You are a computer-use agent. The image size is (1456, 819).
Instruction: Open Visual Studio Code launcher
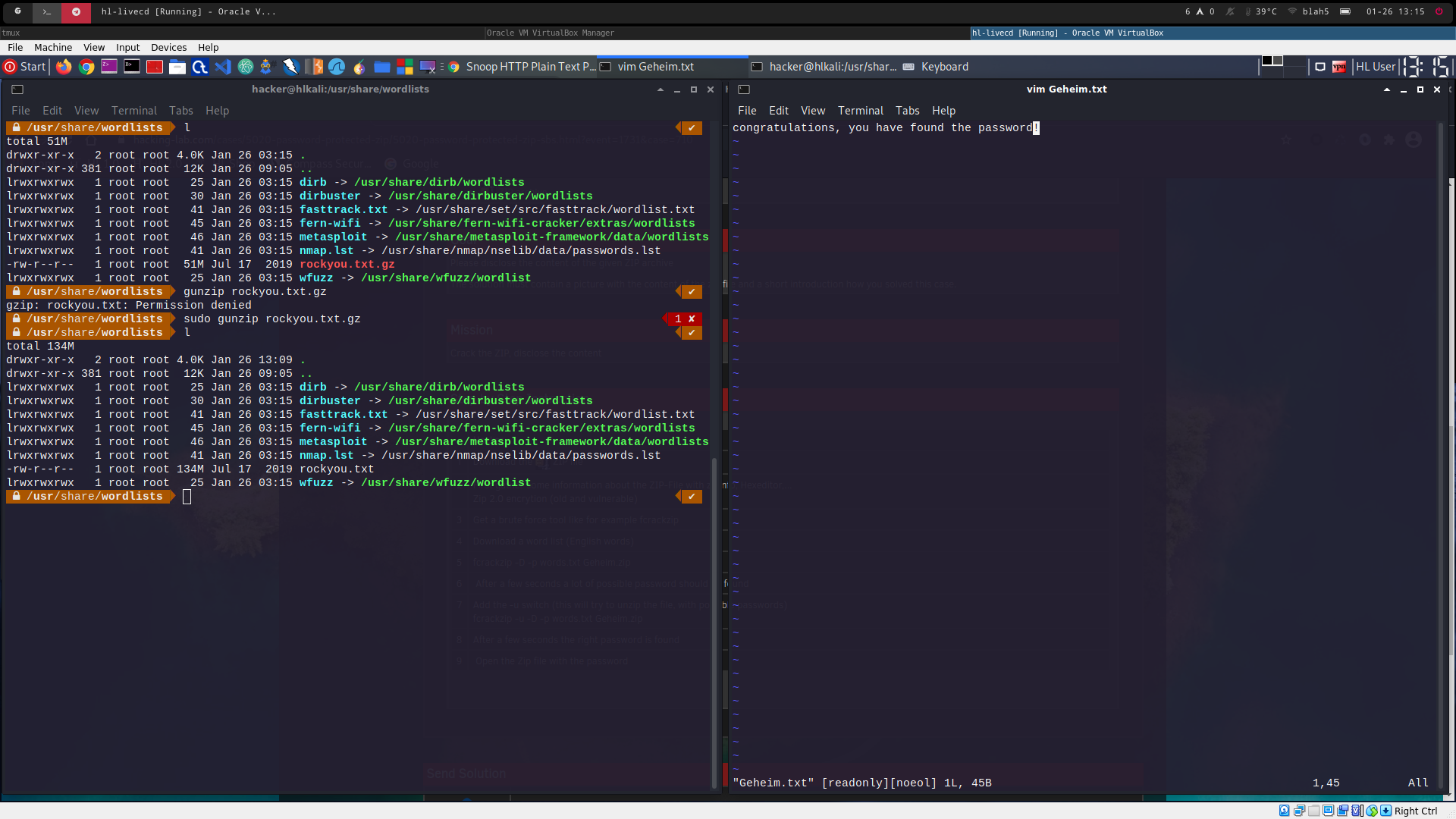coord(222,67)
